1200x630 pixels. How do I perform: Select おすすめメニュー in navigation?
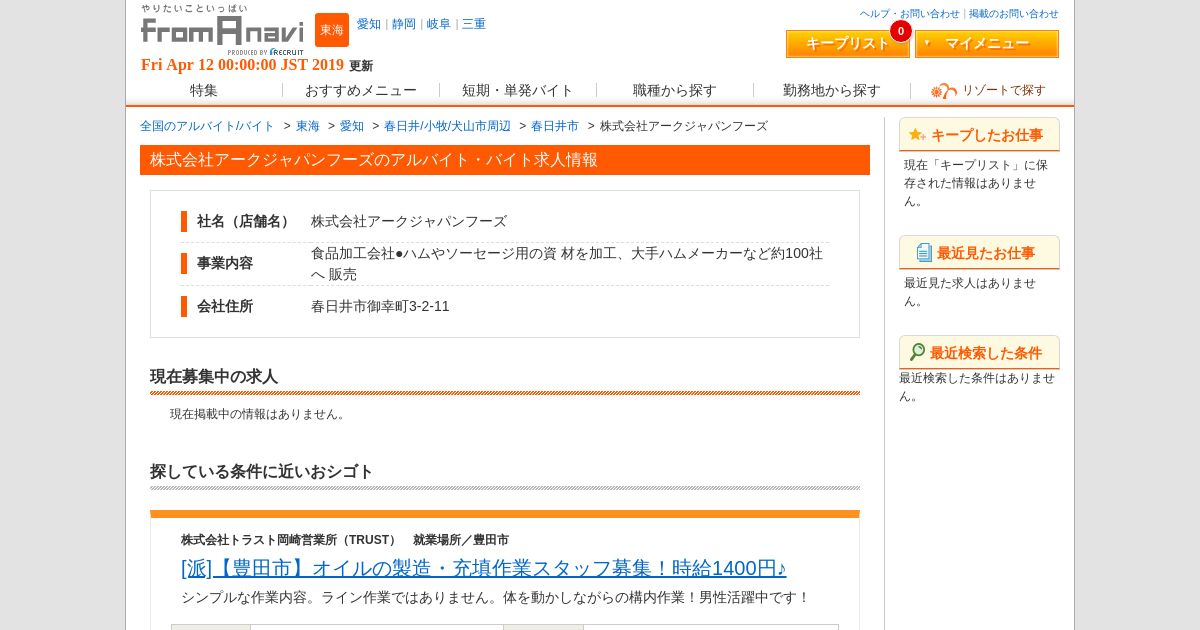coord(361,90)
